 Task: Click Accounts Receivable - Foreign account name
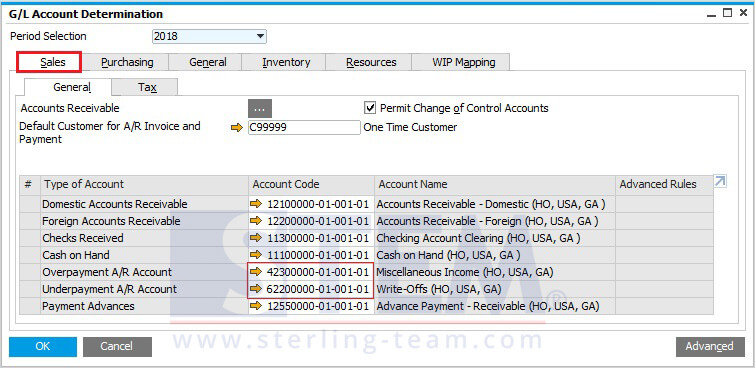pos(487,221)
